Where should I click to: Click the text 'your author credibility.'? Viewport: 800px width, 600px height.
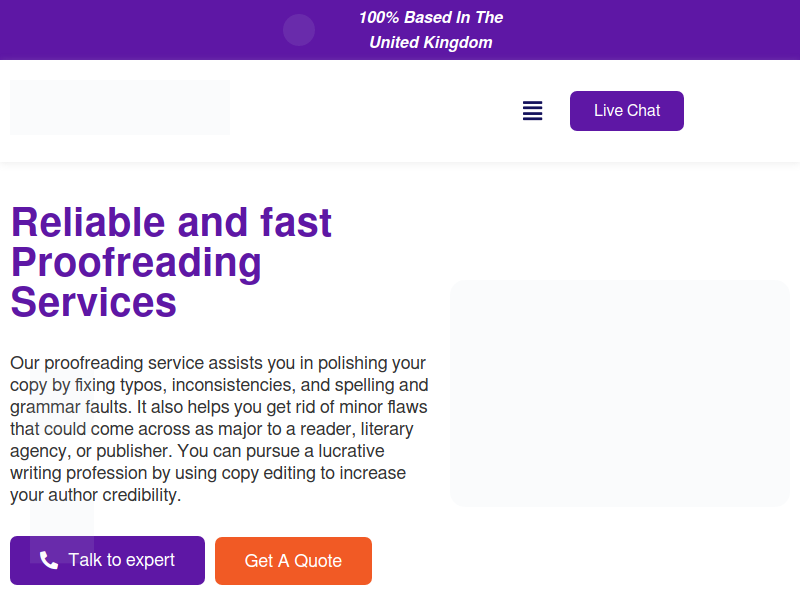(95, 495)
